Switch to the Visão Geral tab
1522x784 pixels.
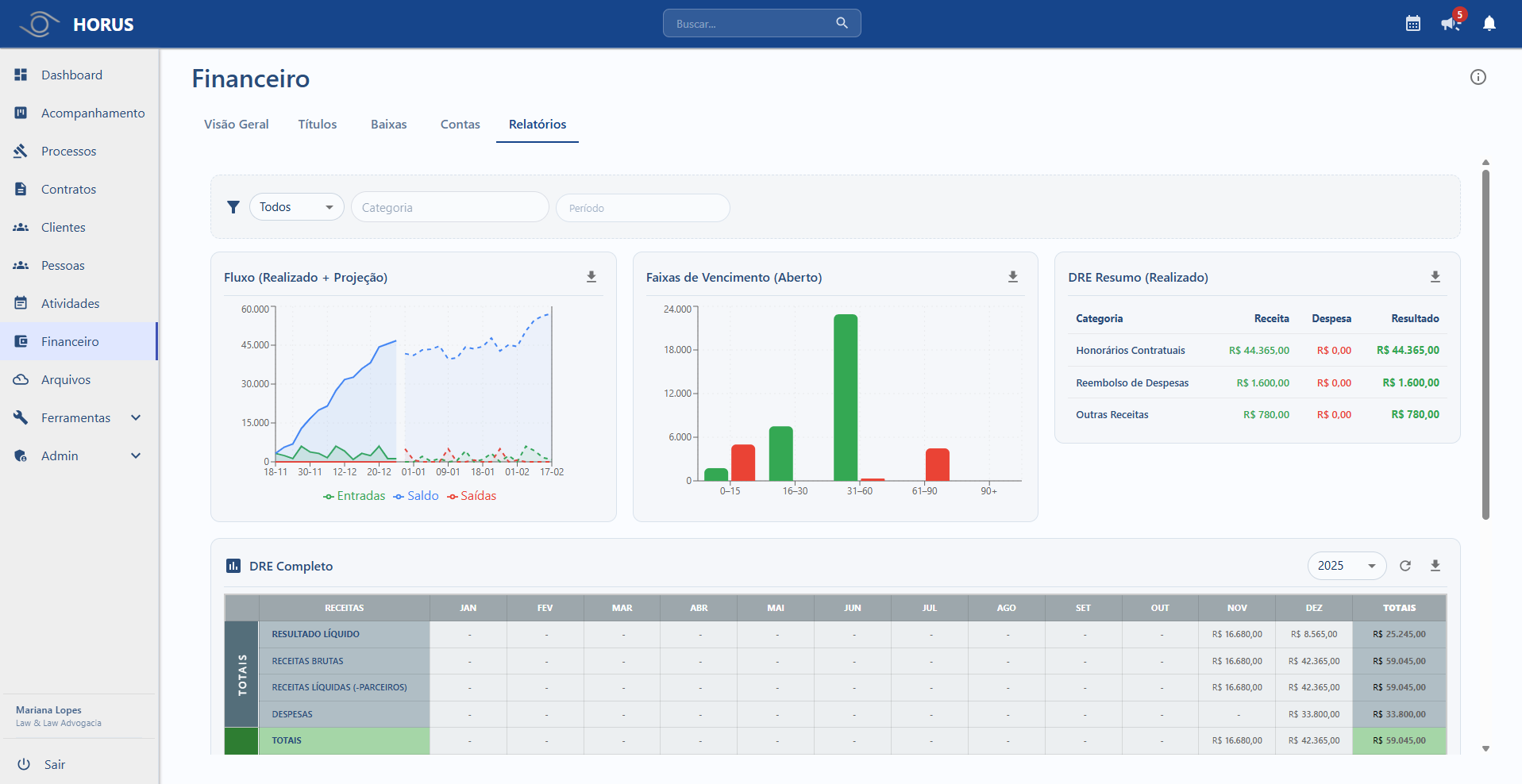(236, 125)
